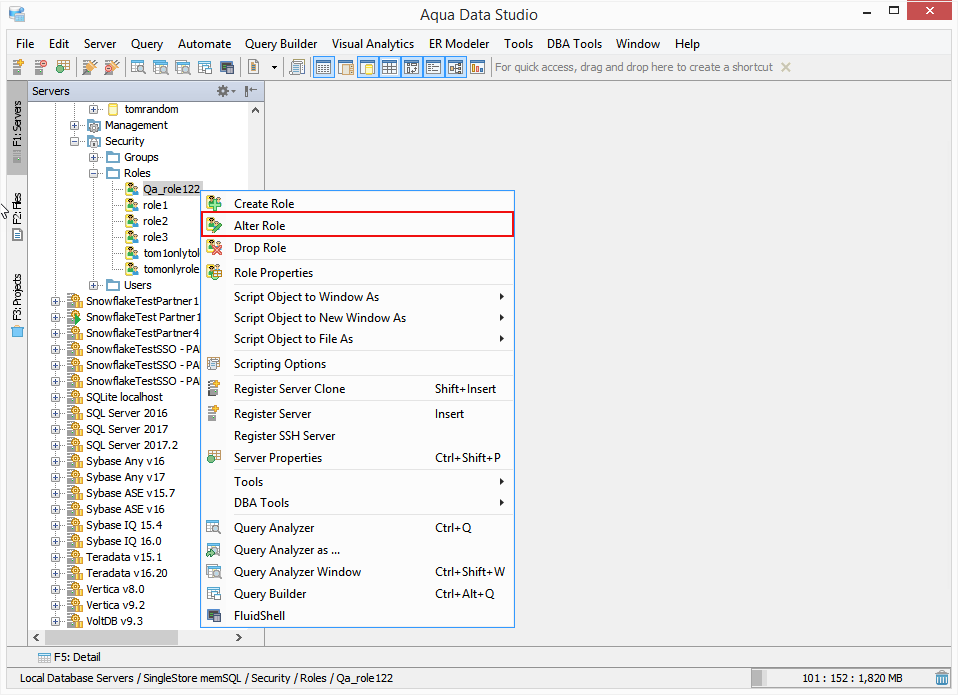958x695 pixels.
Task: Choose Scripting Options in the context menu
Action: coord(357,364)
